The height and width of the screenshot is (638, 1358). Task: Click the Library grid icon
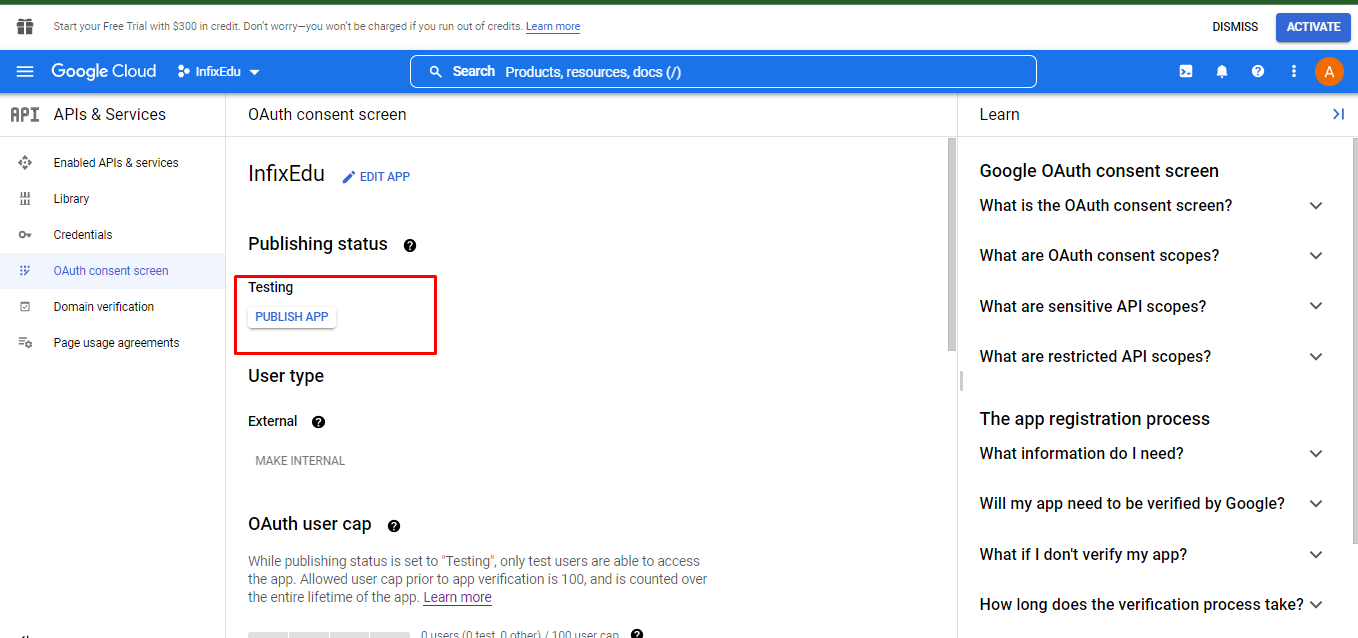click(x=25, y=199)
